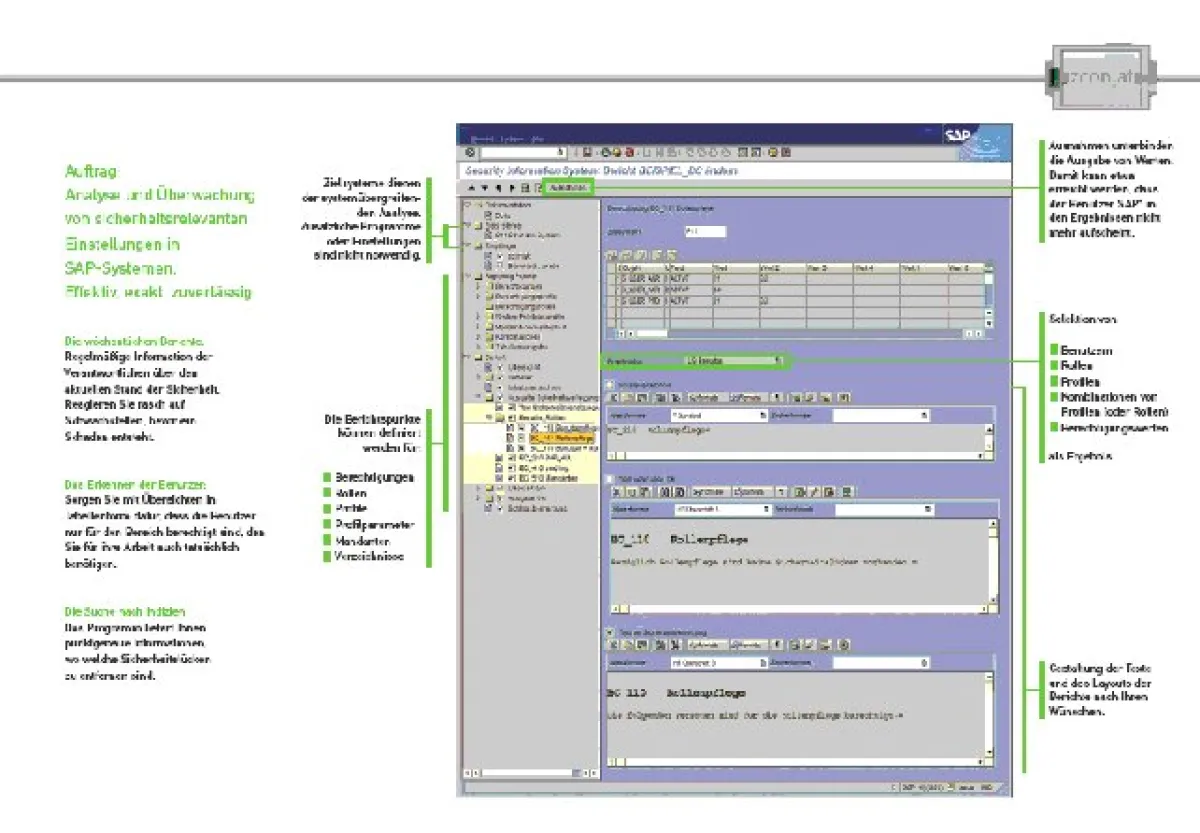Click the green Enter checkmark icon beside command field

[470, 152]
